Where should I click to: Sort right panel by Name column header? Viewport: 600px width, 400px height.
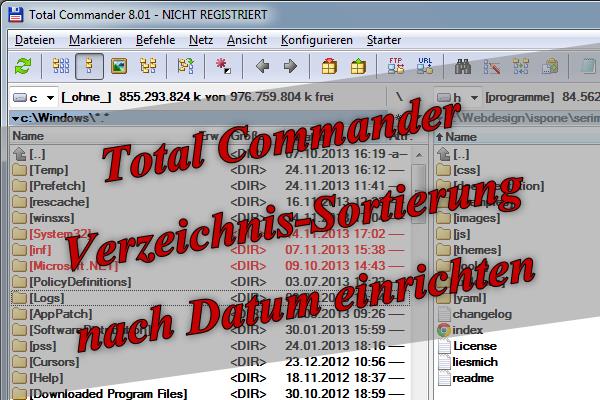point(461,137)
